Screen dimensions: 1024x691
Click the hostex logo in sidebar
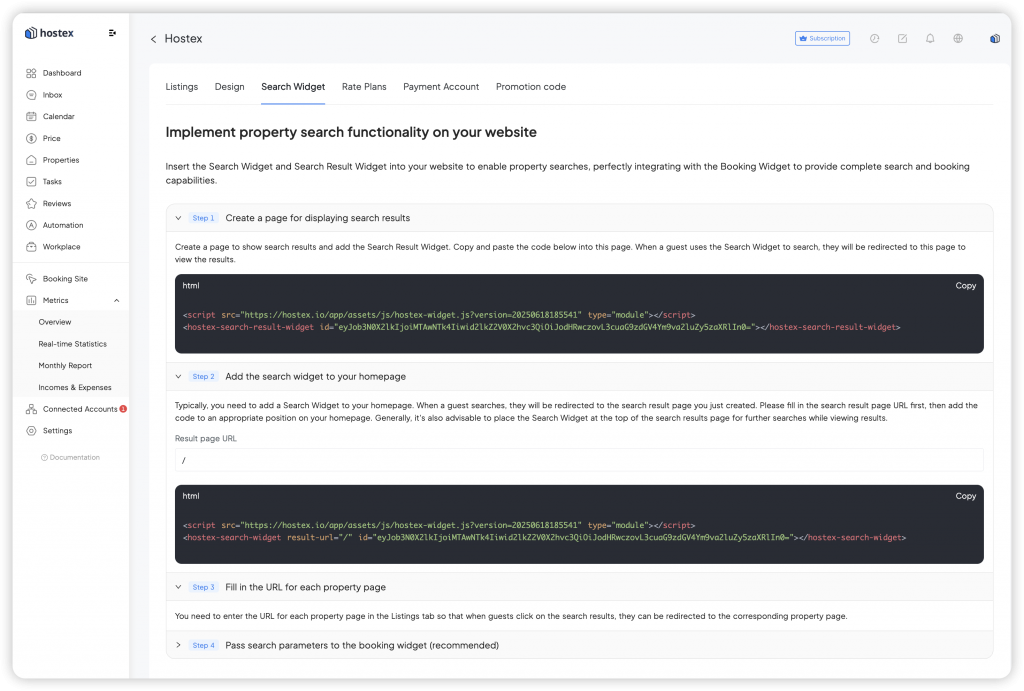49,33
